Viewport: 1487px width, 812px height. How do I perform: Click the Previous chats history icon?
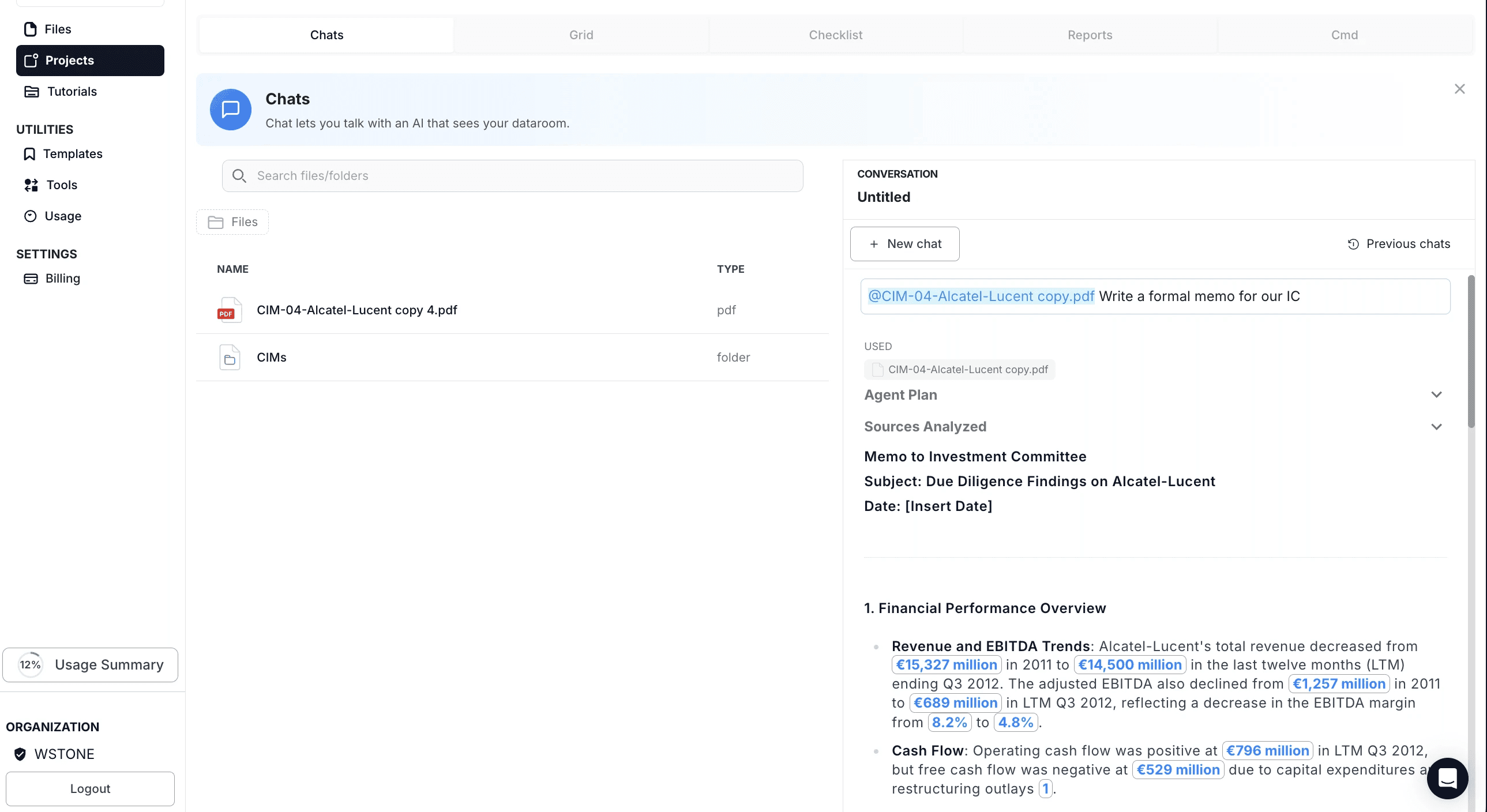point(1353,244)
